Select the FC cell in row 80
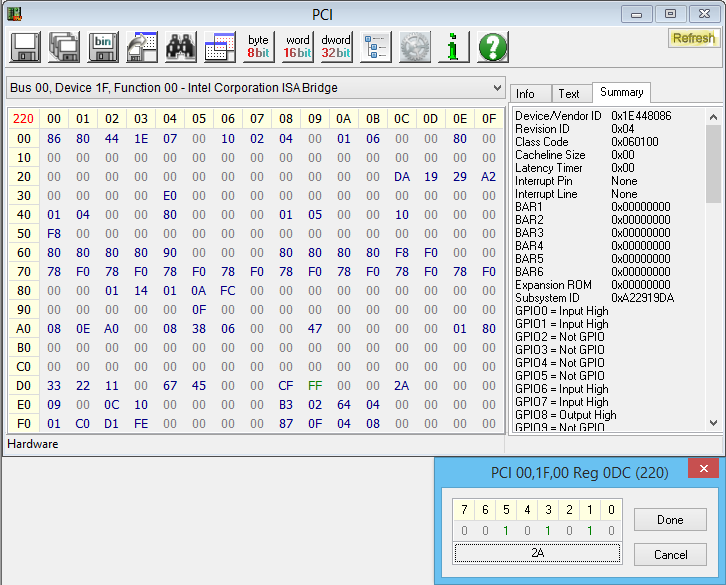 point(228,290)
